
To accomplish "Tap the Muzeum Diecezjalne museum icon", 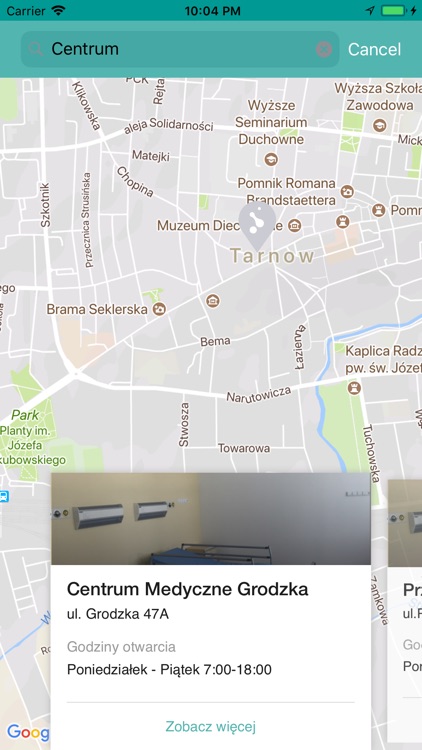I will [x=295, y=225].
